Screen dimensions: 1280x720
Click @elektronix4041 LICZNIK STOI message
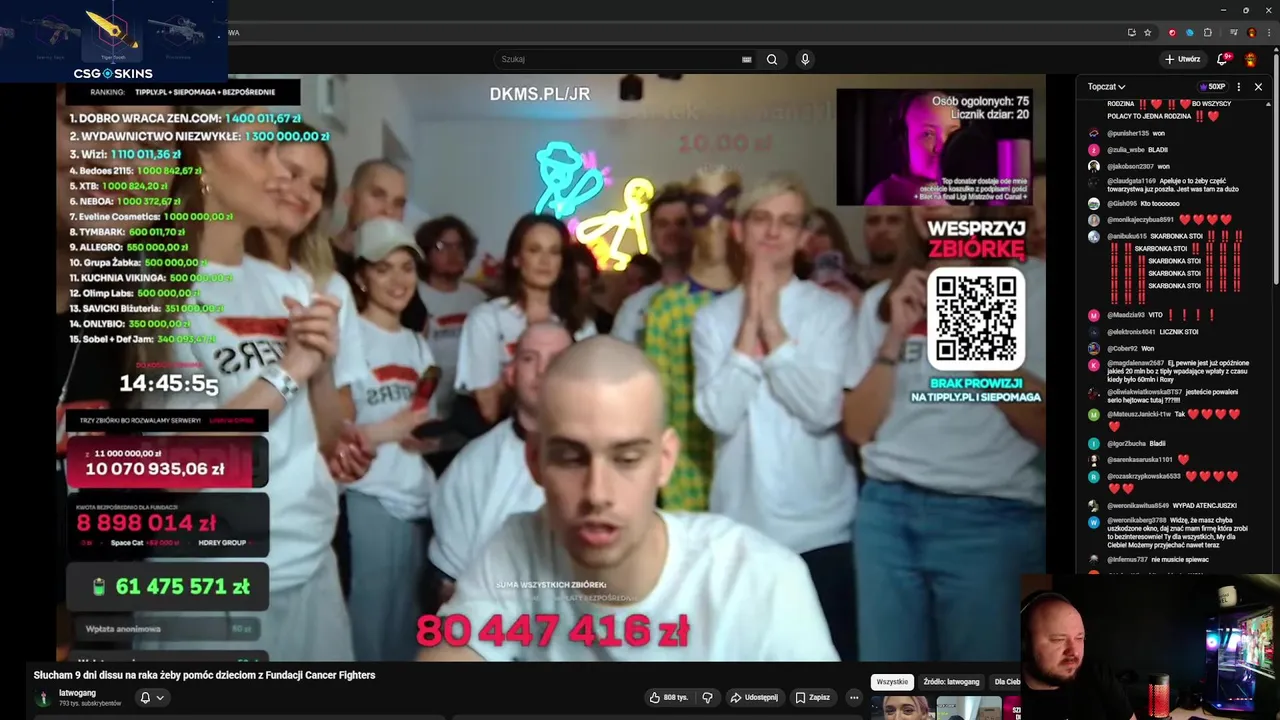1152,332
